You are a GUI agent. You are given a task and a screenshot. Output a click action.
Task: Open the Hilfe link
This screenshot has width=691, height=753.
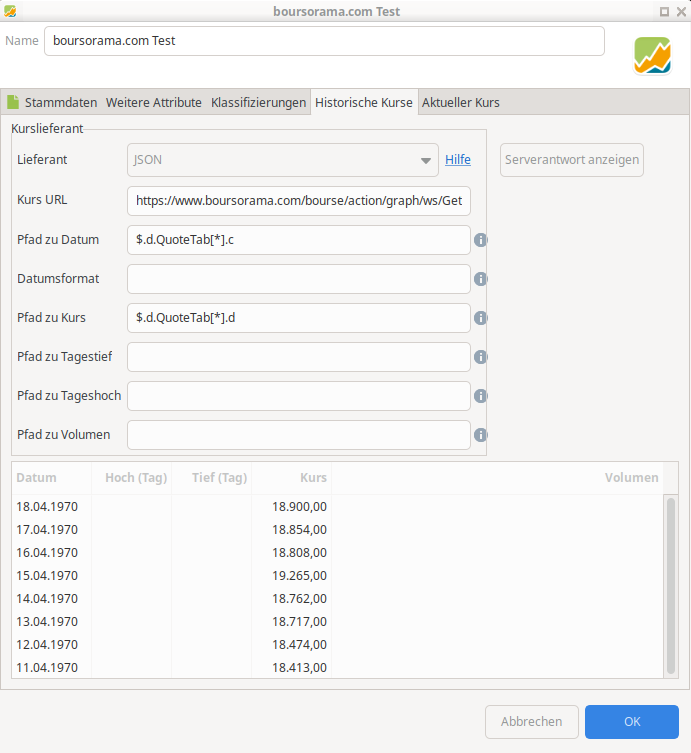458,159
